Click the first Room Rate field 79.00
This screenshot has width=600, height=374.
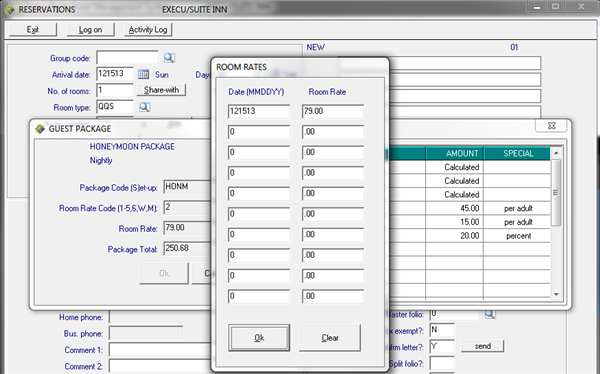tap(333, 111)
